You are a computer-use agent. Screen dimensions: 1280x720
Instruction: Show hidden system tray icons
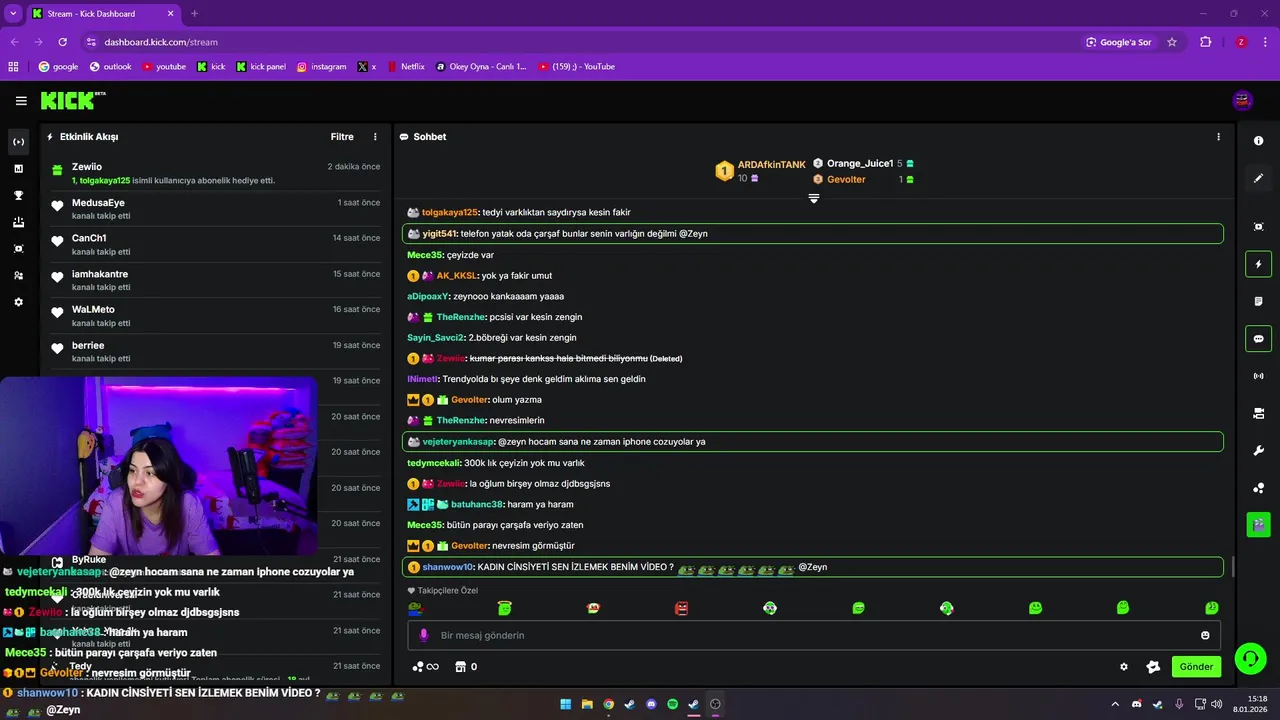[1115, 704]
